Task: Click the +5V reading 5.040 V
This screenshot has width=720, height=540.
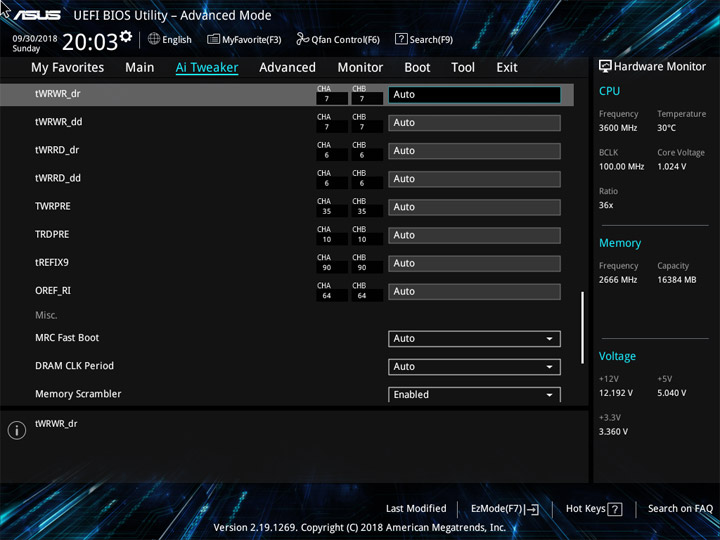Action: pos(672,393)
